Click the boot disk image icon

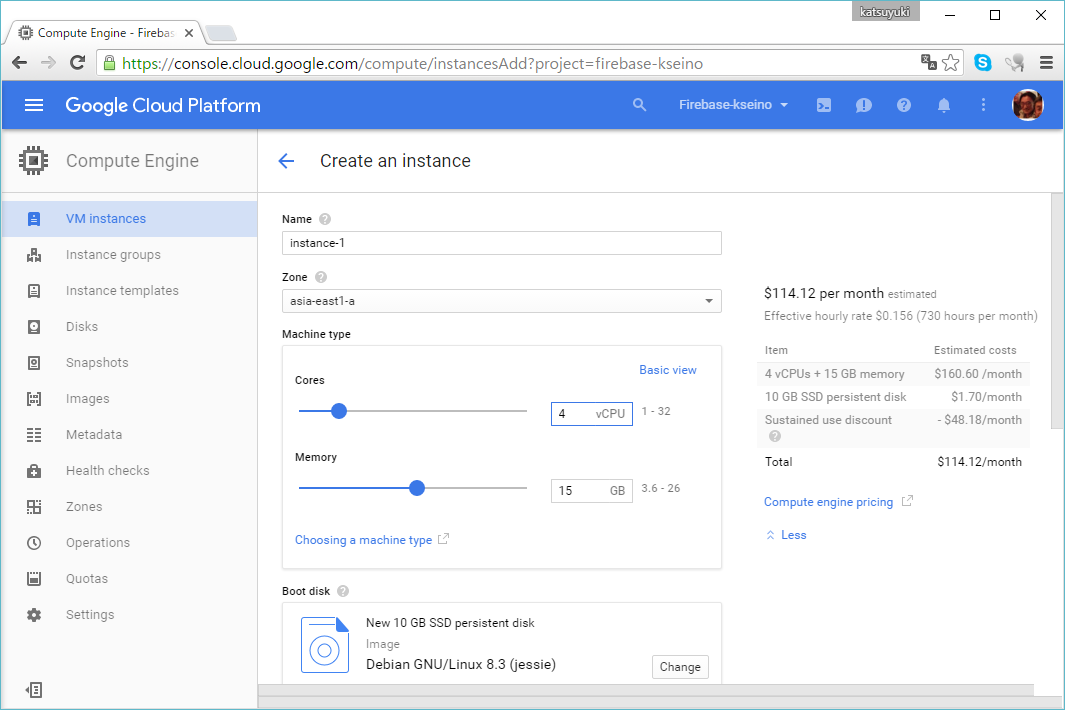pyautogui.click(x=325, y=645)
